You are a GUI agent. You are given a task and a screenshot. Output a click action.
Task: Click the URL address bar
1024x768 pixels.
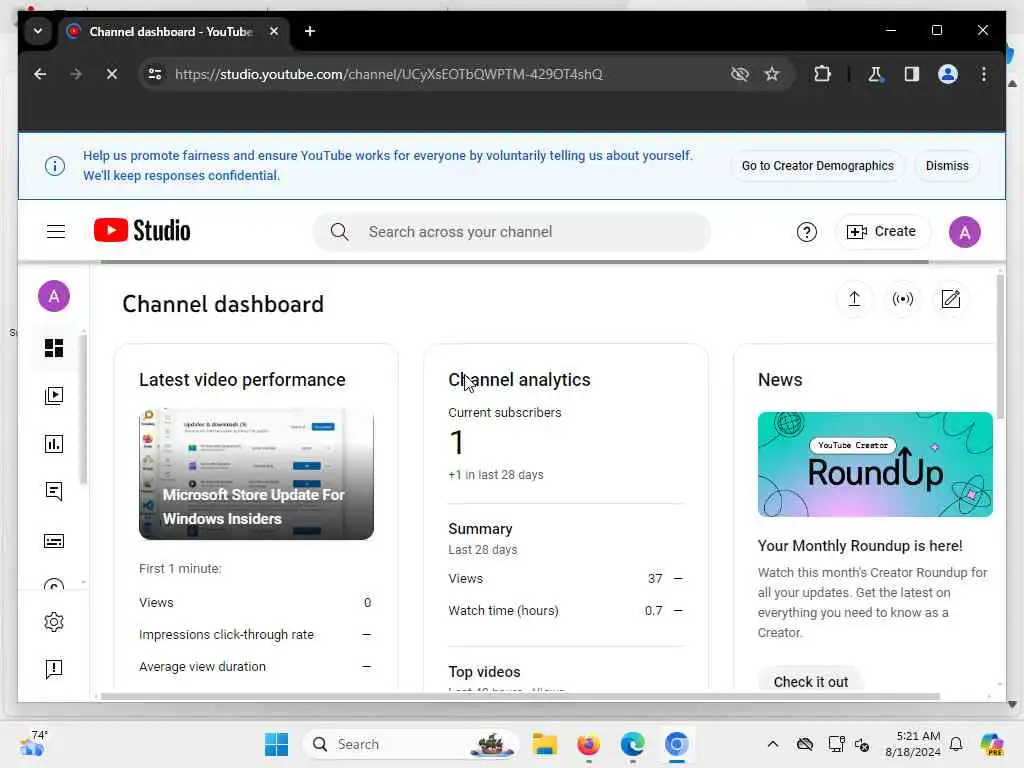coord(388,74)
